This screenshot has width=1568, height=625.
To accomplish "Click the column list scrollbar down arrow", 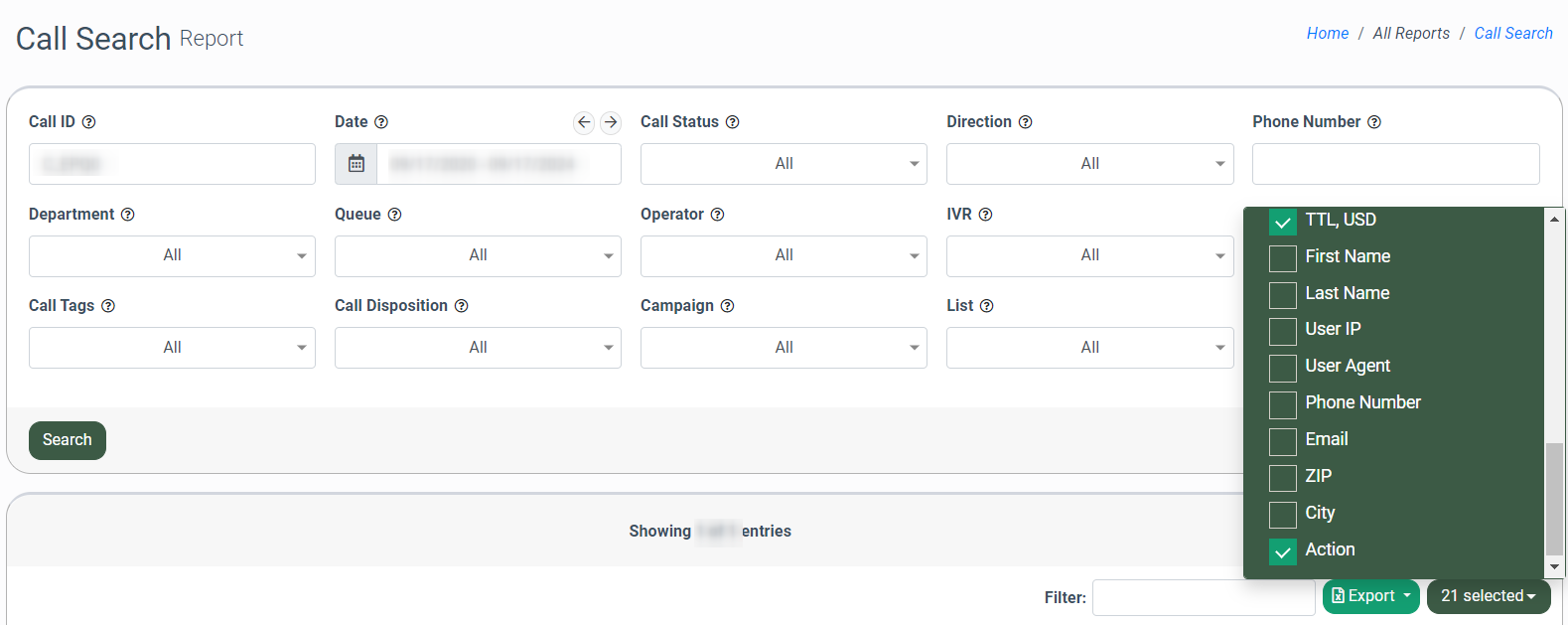I will [x=1554, y=566].
